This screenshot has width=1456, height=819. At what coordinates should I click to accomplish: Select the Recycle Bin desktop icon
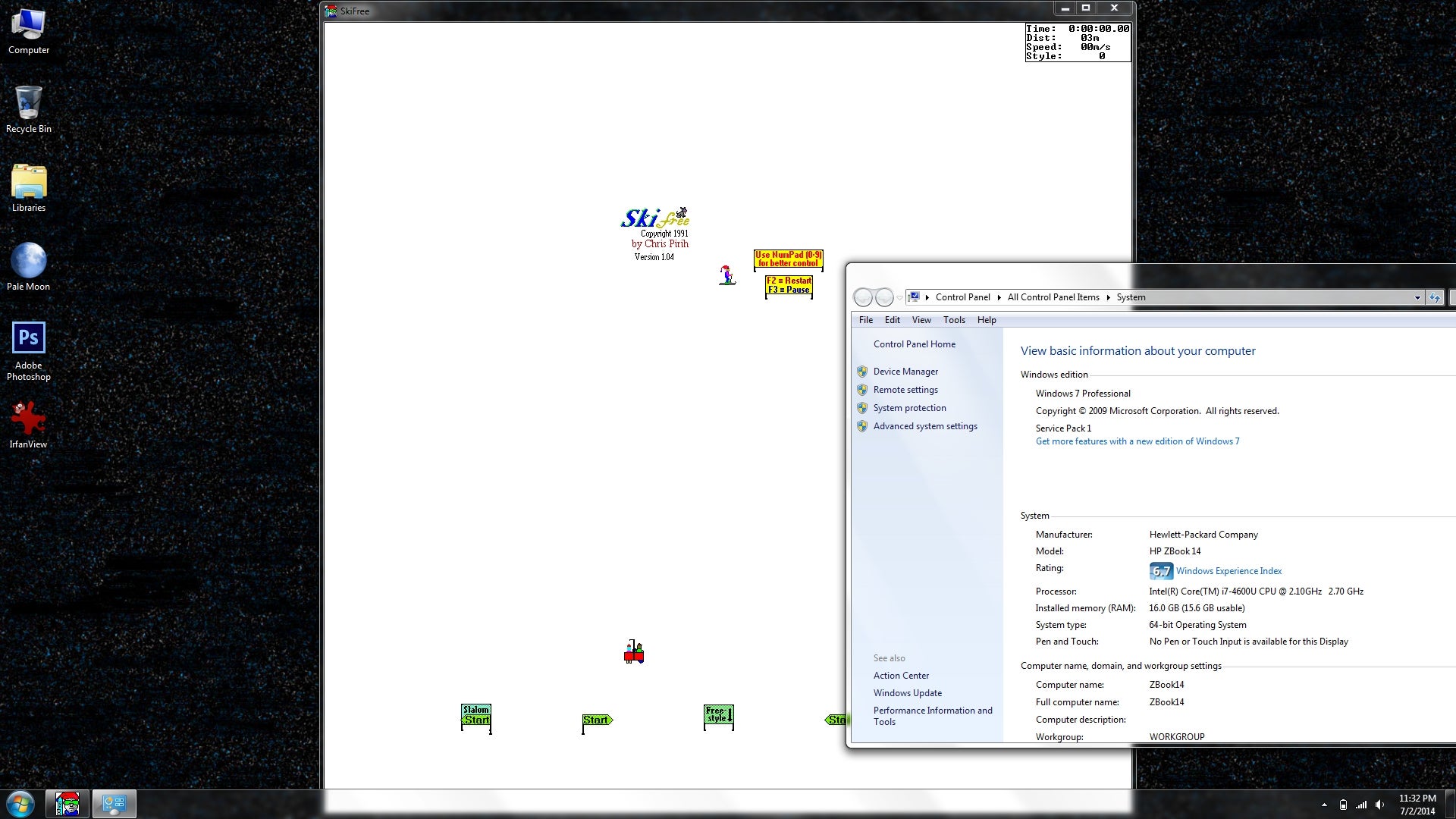pyautogui.click(x=29, y=109)
